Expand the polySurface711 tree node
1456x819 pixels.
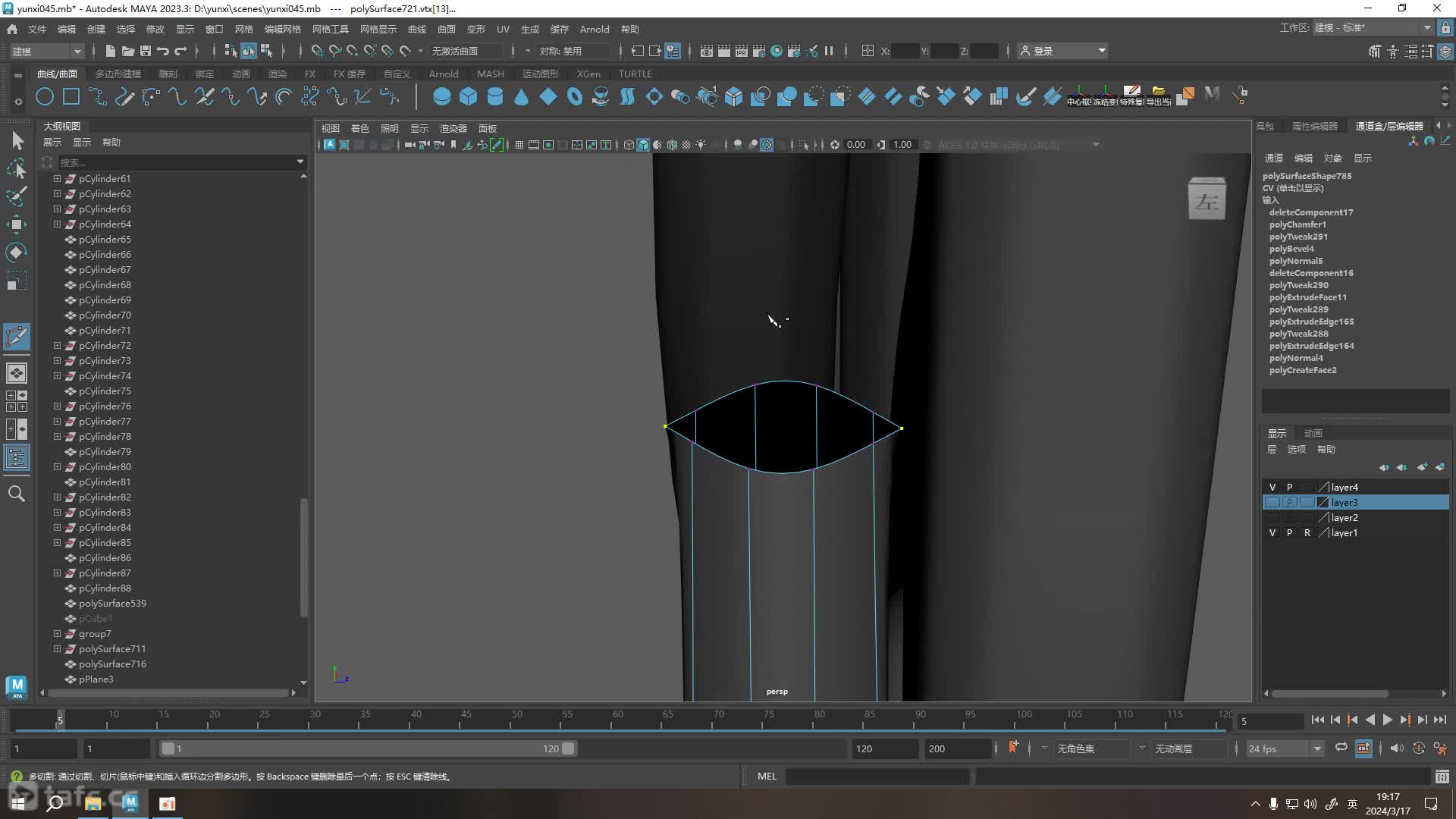pyautogui.click(x=57, y=648)
